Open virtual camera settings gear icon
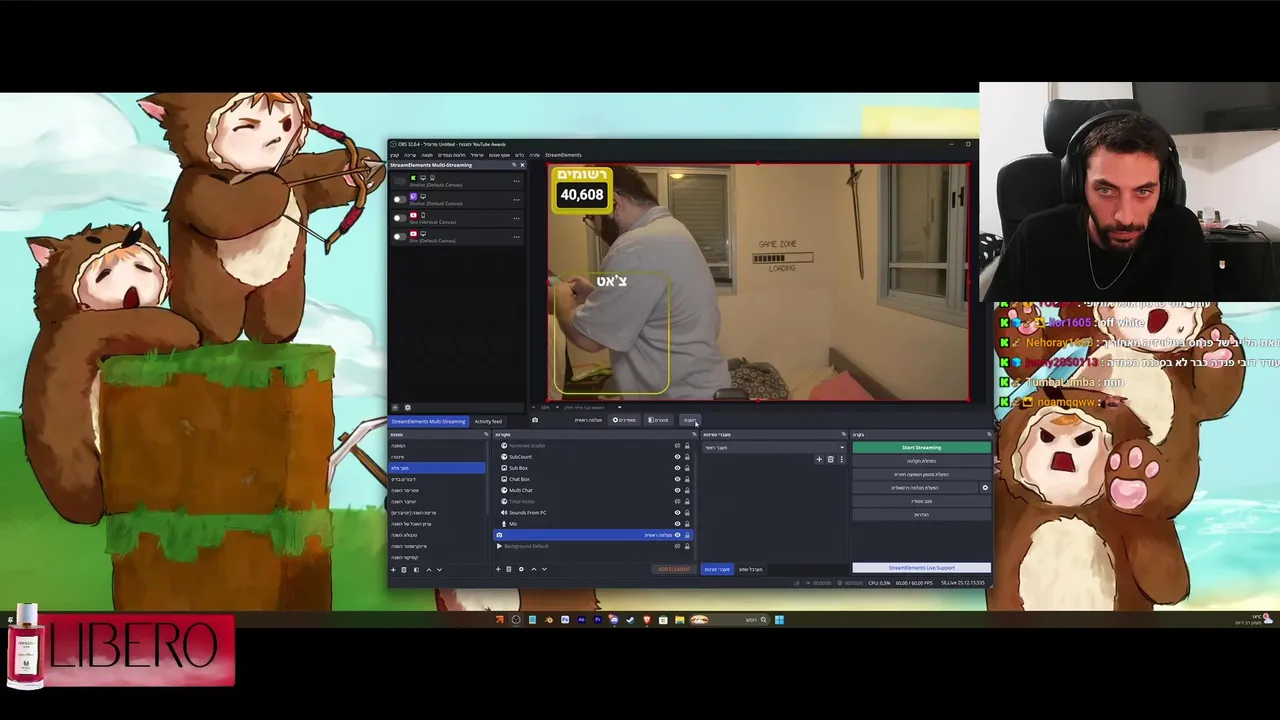Image resolution: width=1280 pixels, height=720 pixels. tap(985, 488)
